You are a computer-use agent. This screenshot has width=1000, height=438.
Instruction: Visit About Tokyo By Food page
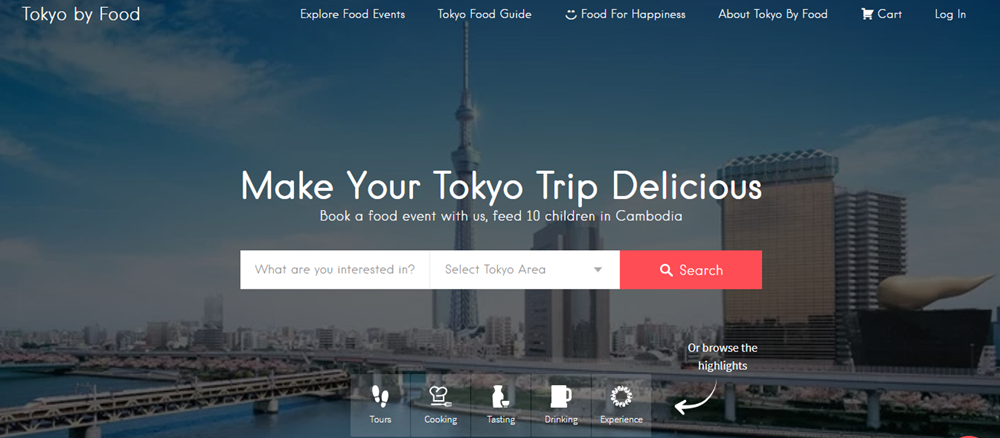coord(773,14)
